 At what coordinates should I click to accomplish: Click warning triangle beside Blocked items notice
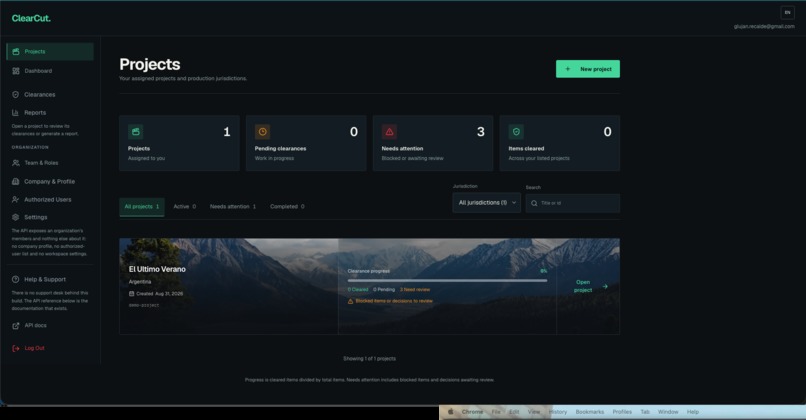pyautogui.click(x=351, y=301)
